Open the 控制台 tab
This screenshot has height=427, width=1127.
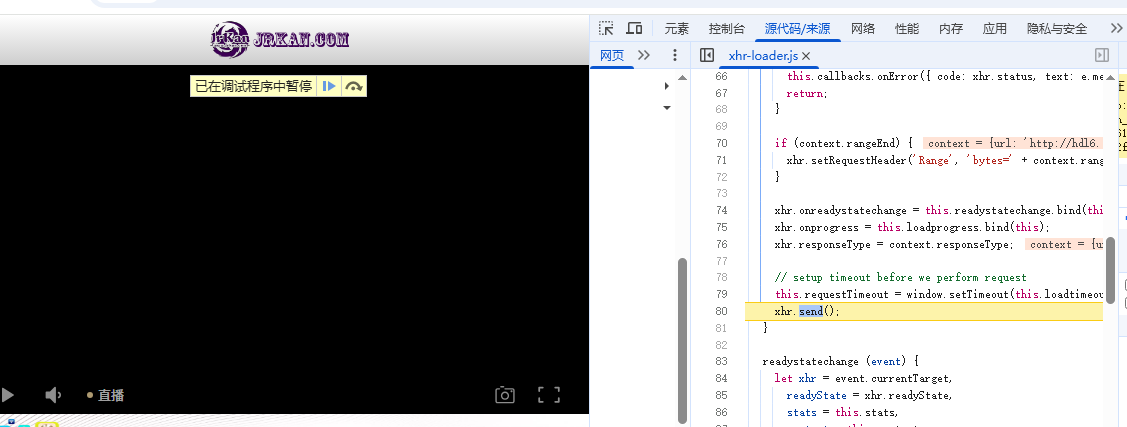click(726, 28)
